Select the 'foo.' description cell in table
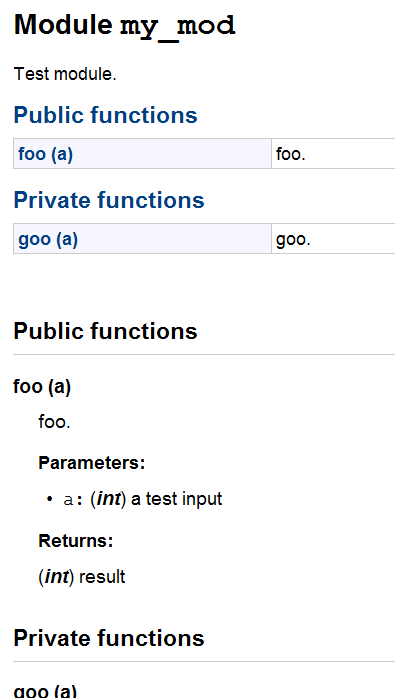Screen dimensions: 395x698 coord(333,154)
